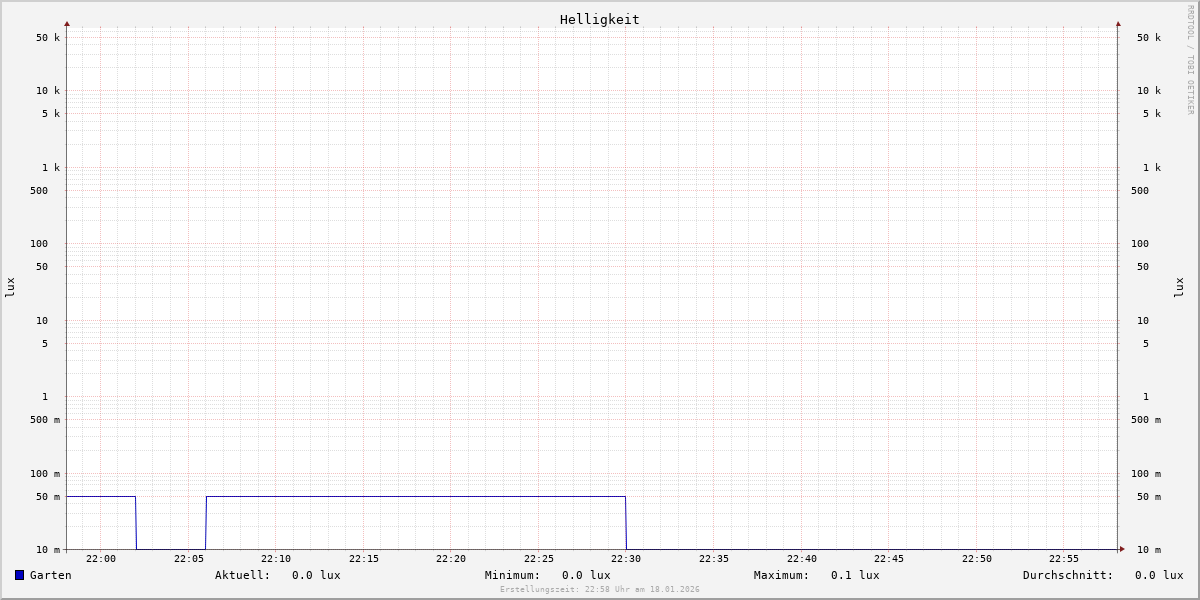Click the 22:20 time axis label
The image size is (1200, 600).
[x=451, y=559]
